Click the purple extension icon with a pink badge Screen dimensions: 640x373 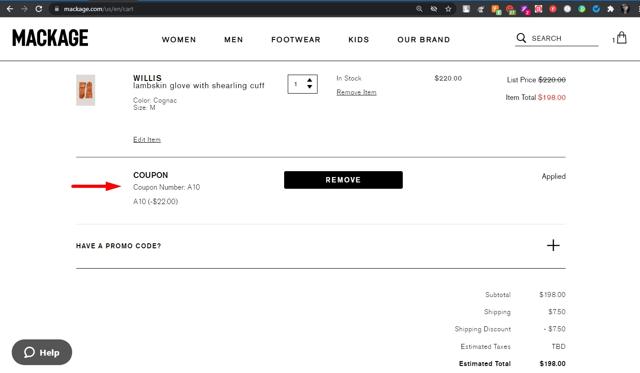pyautogui.click(x=524, y=9)
